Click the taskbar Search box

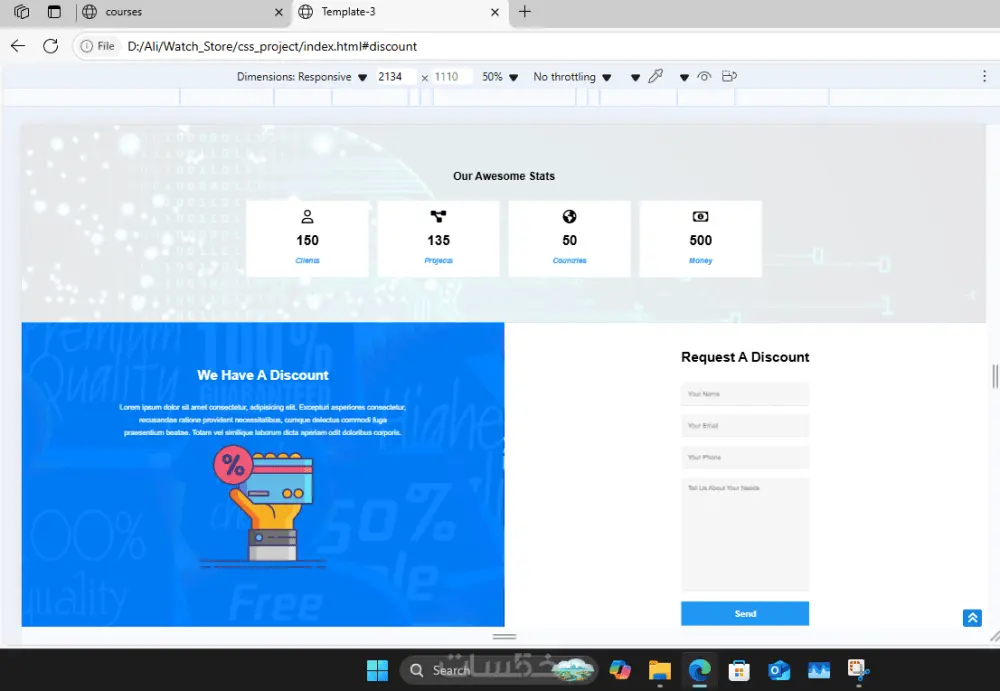[x=498, y=670]
